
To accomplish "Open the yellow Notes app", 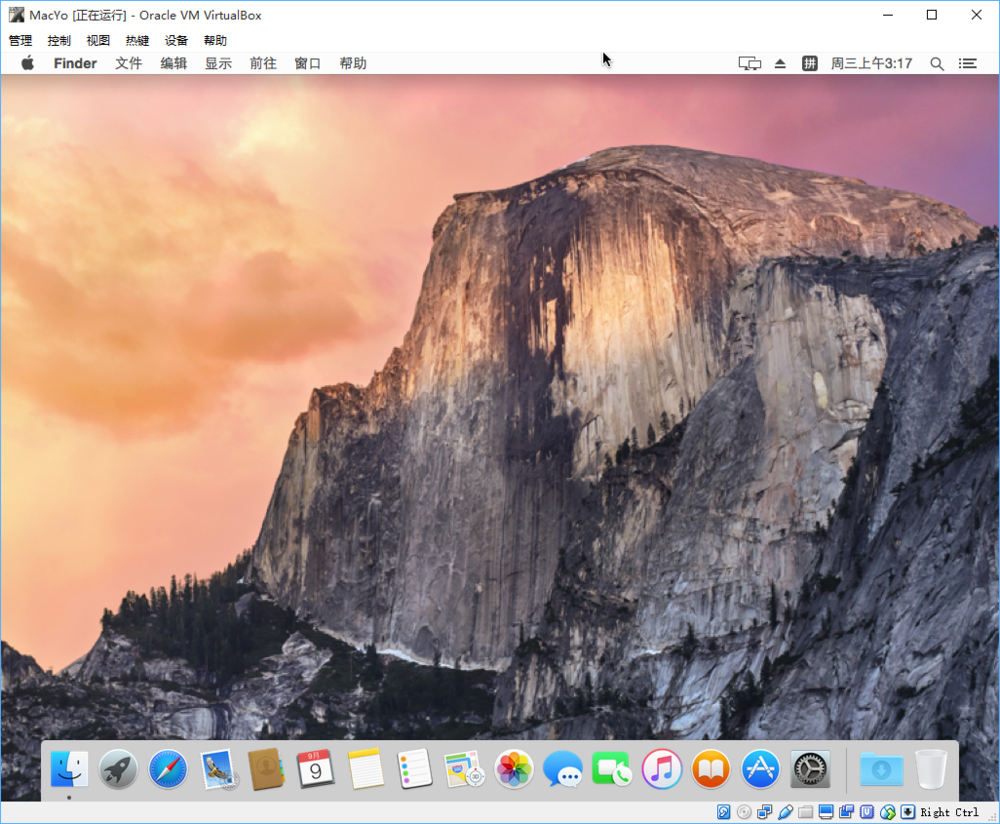I will 365,769.
